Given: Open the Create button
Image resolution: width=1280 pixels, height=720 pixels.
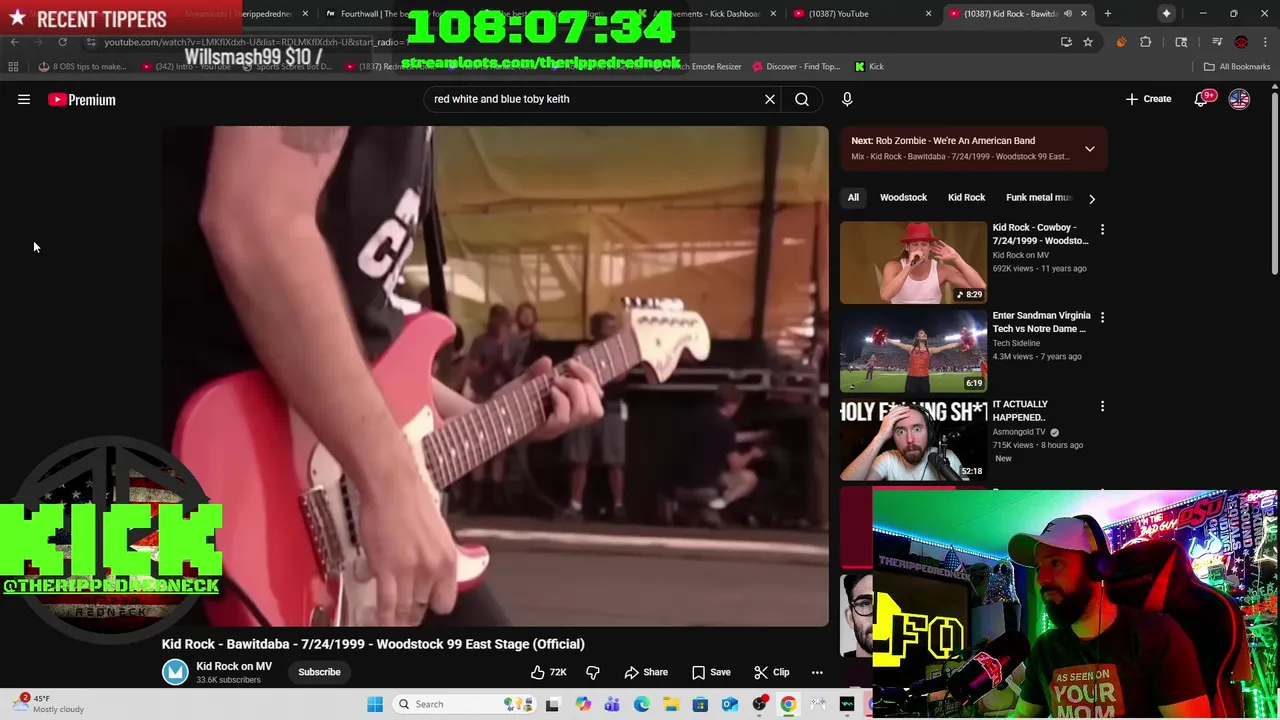Looking at the screenshot, I should pos(1148,99).
